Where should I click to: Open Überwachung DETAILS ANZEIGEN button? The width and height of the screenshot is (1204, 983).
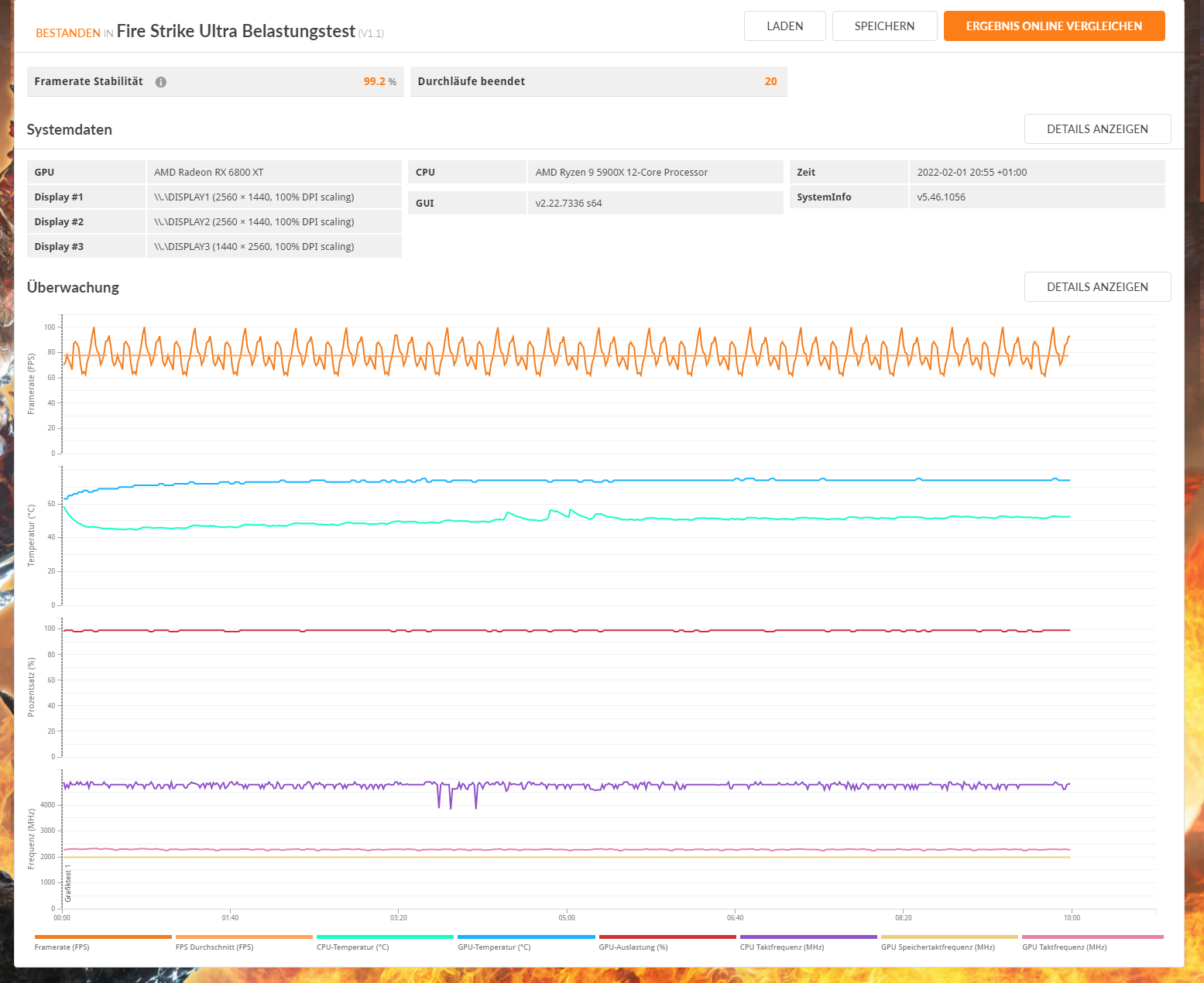pyautogui.click(x=1097, y=287)
